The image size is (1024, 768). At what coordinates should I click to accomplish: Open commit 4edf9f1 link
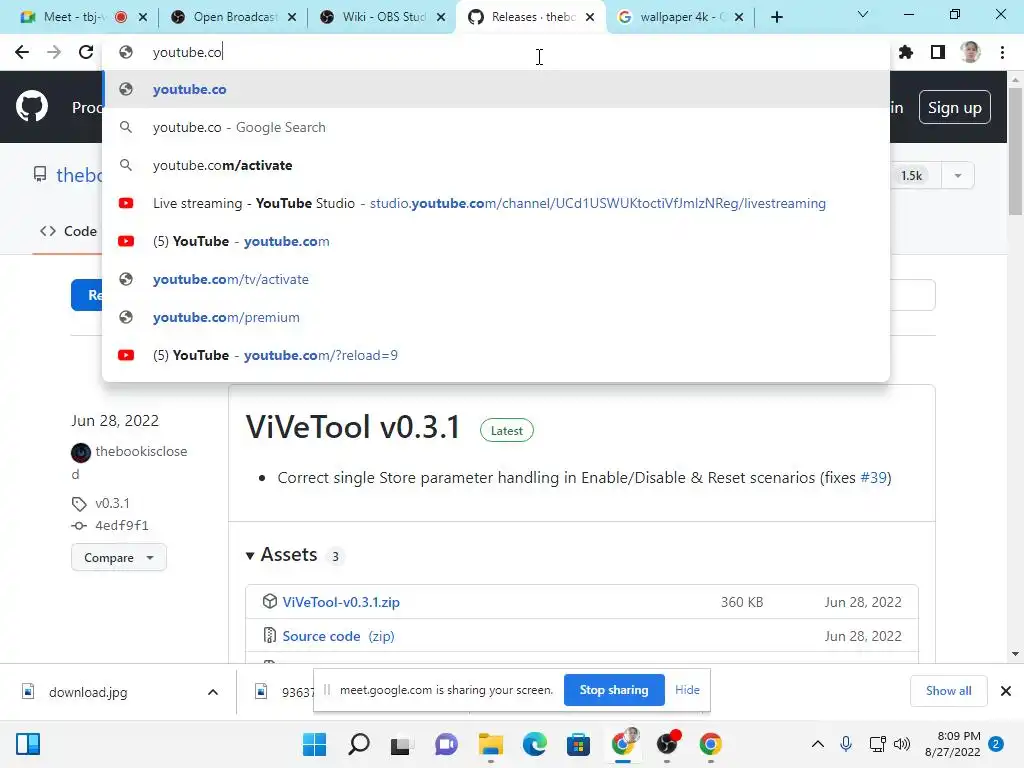[x=122, y=526]
